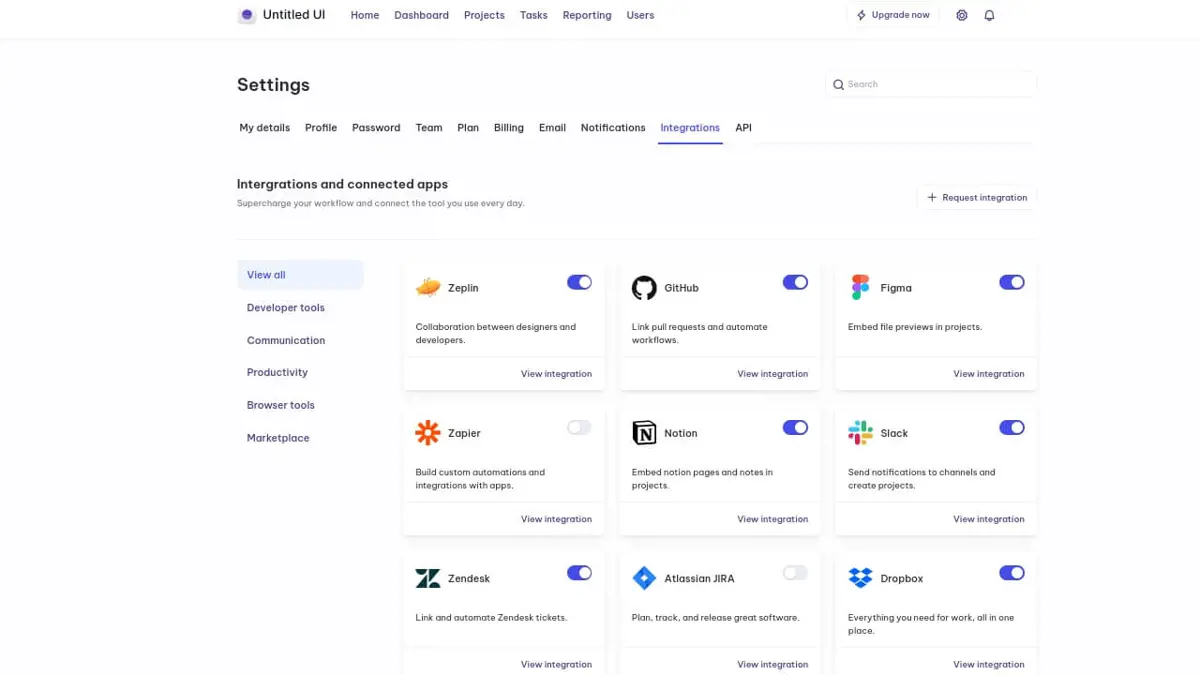1200x675 pixels.
Task: Click the Zapier orange icon
Action: (x=427, y=432)
